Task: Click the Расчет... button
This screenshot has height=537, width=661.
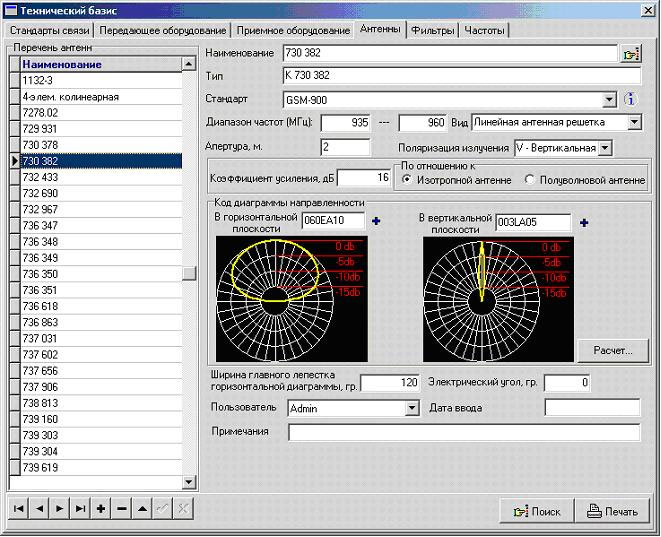Action: click(613, 350)
